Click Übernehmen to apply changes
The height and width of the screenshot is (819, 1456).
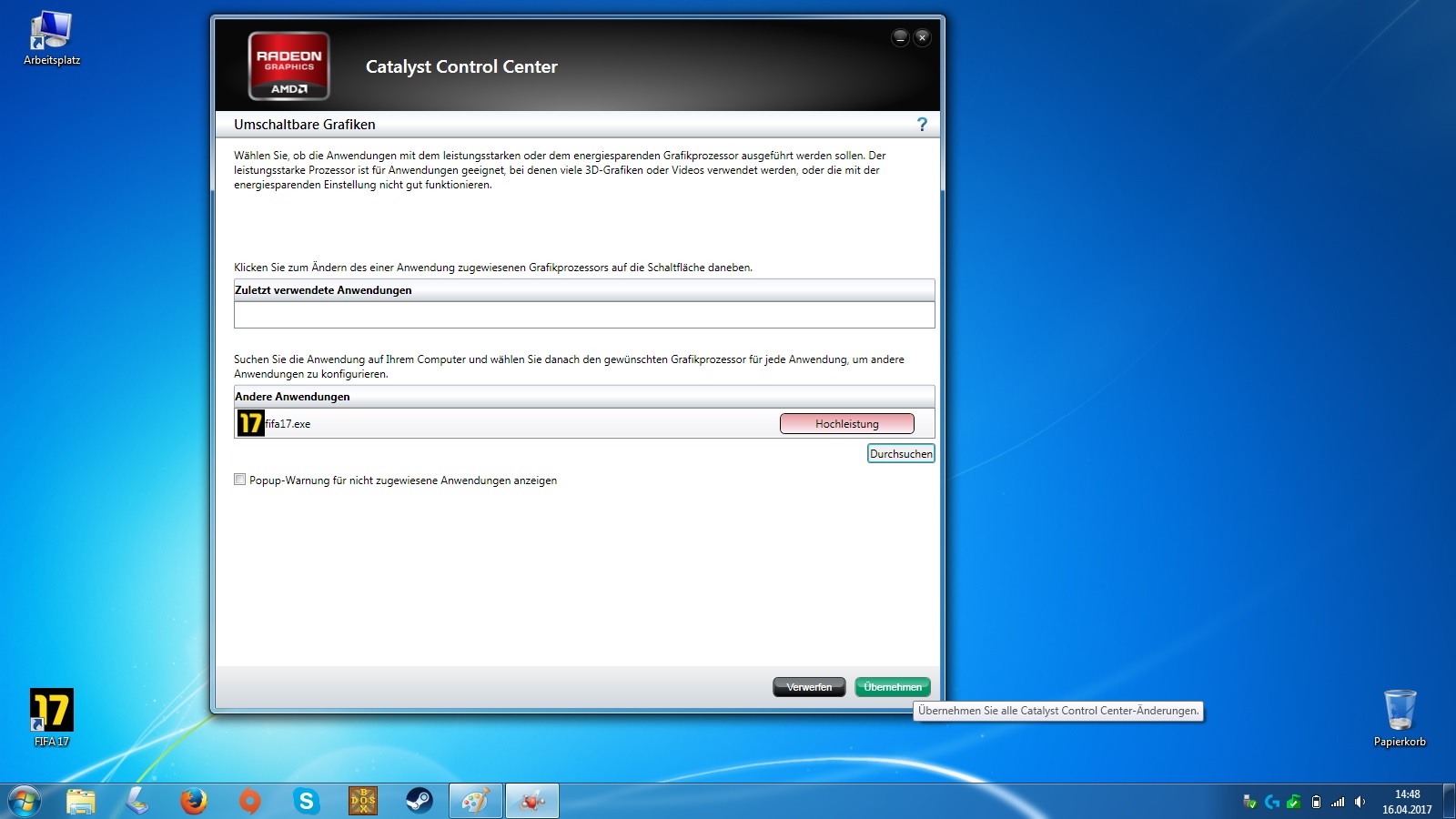tap(892, 687)
